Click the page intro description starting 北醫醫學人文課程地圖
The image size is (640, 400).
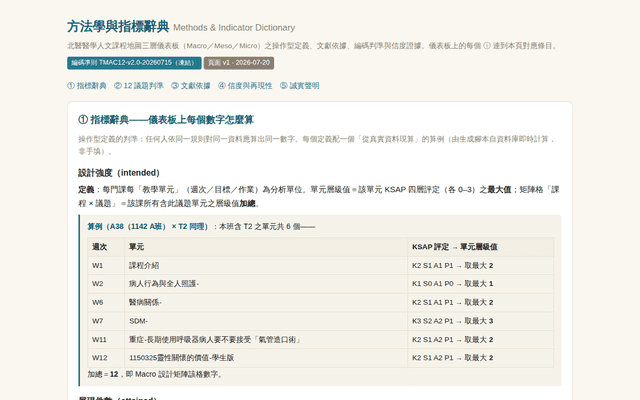[x=313, y=46]
